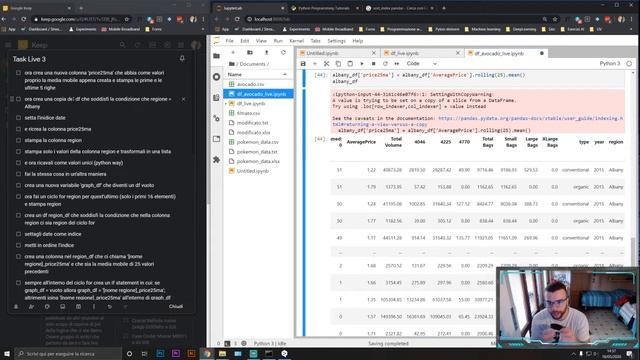Open the Extension Manager puzzle icon

point(216,160)
